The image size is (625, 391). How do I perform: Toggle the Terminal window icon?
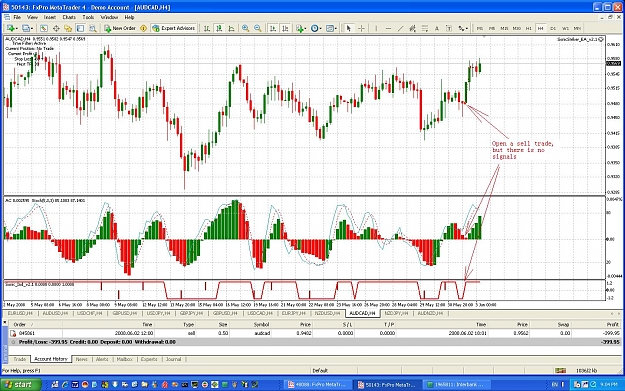click(81, 28)
